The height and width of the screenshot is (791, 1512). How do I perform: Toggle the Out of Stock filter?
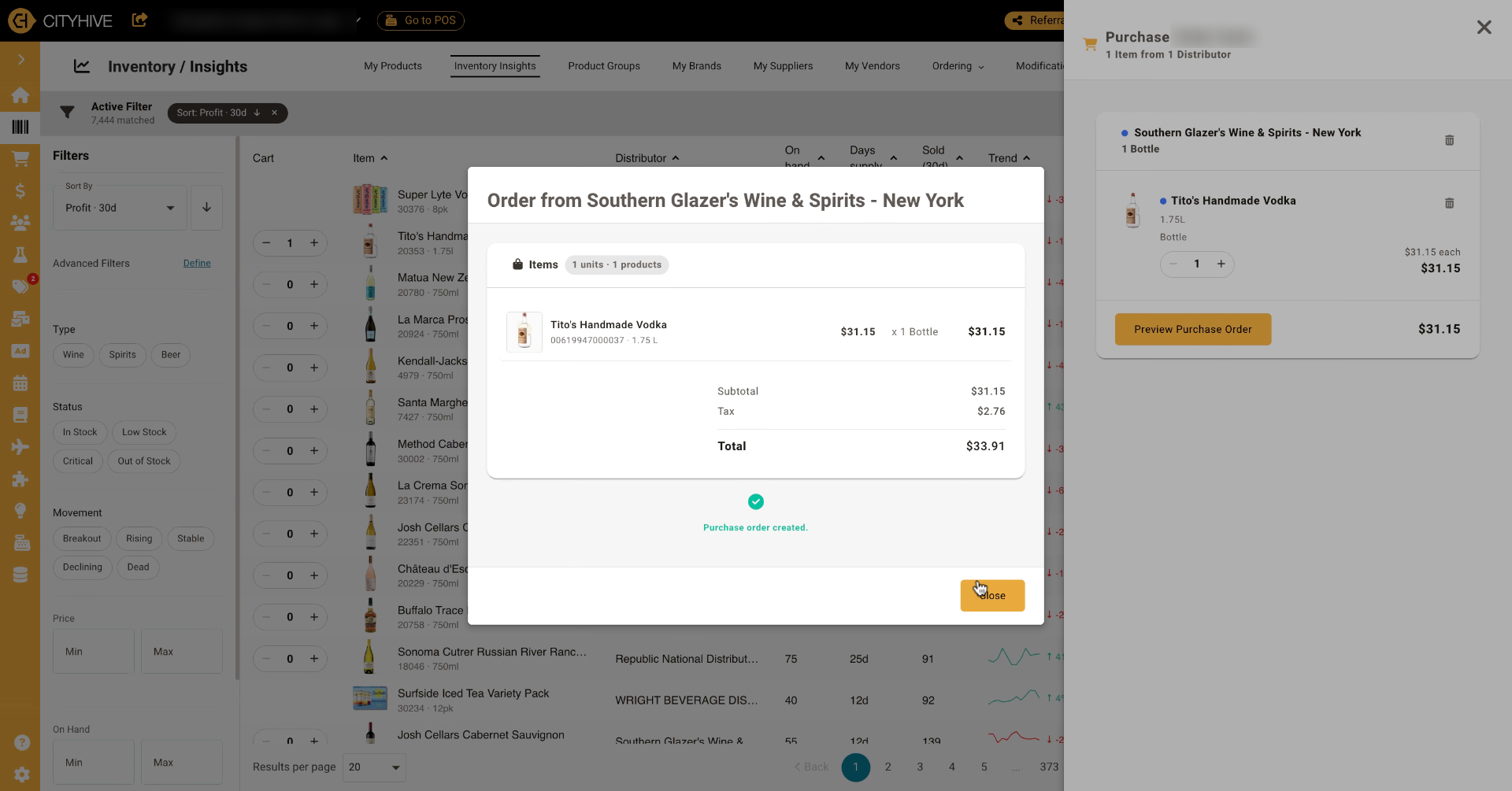pos(144,461)
